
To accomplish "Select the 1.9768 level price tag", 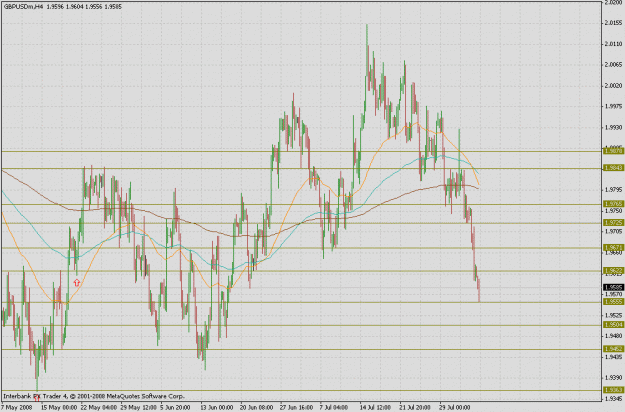I will pyautogui.click(x=614, y=204).
